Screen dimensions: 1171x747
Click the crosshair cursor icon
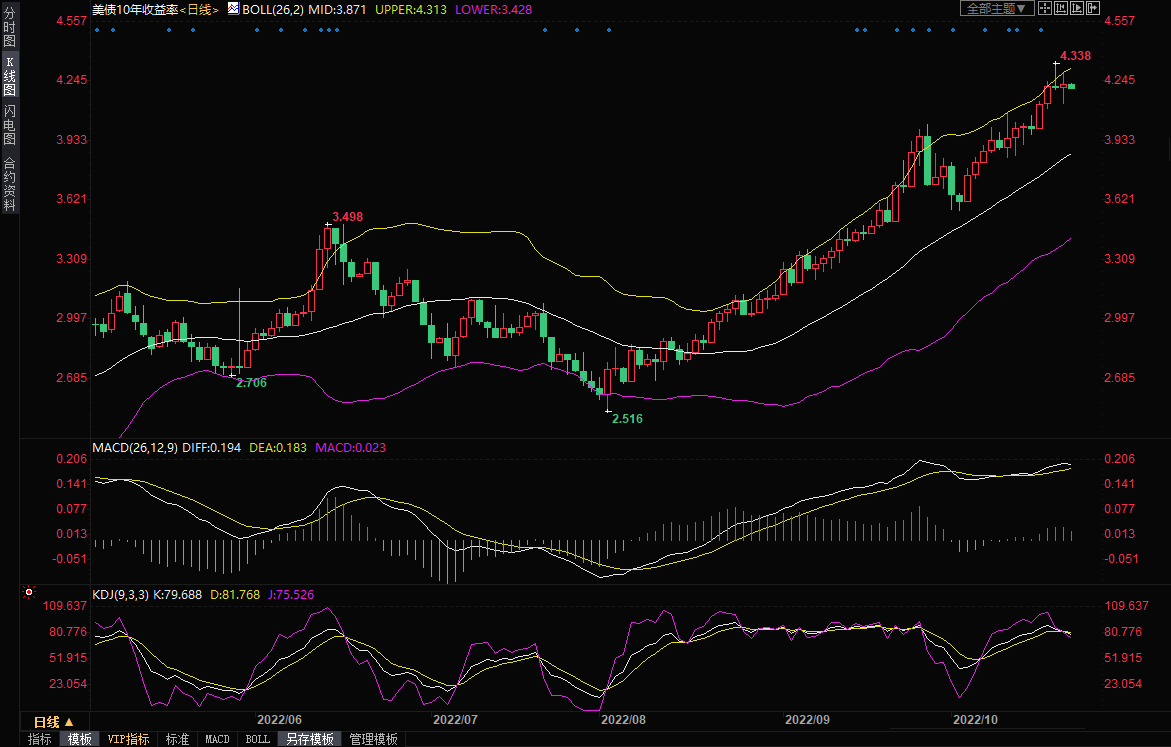1044,8
